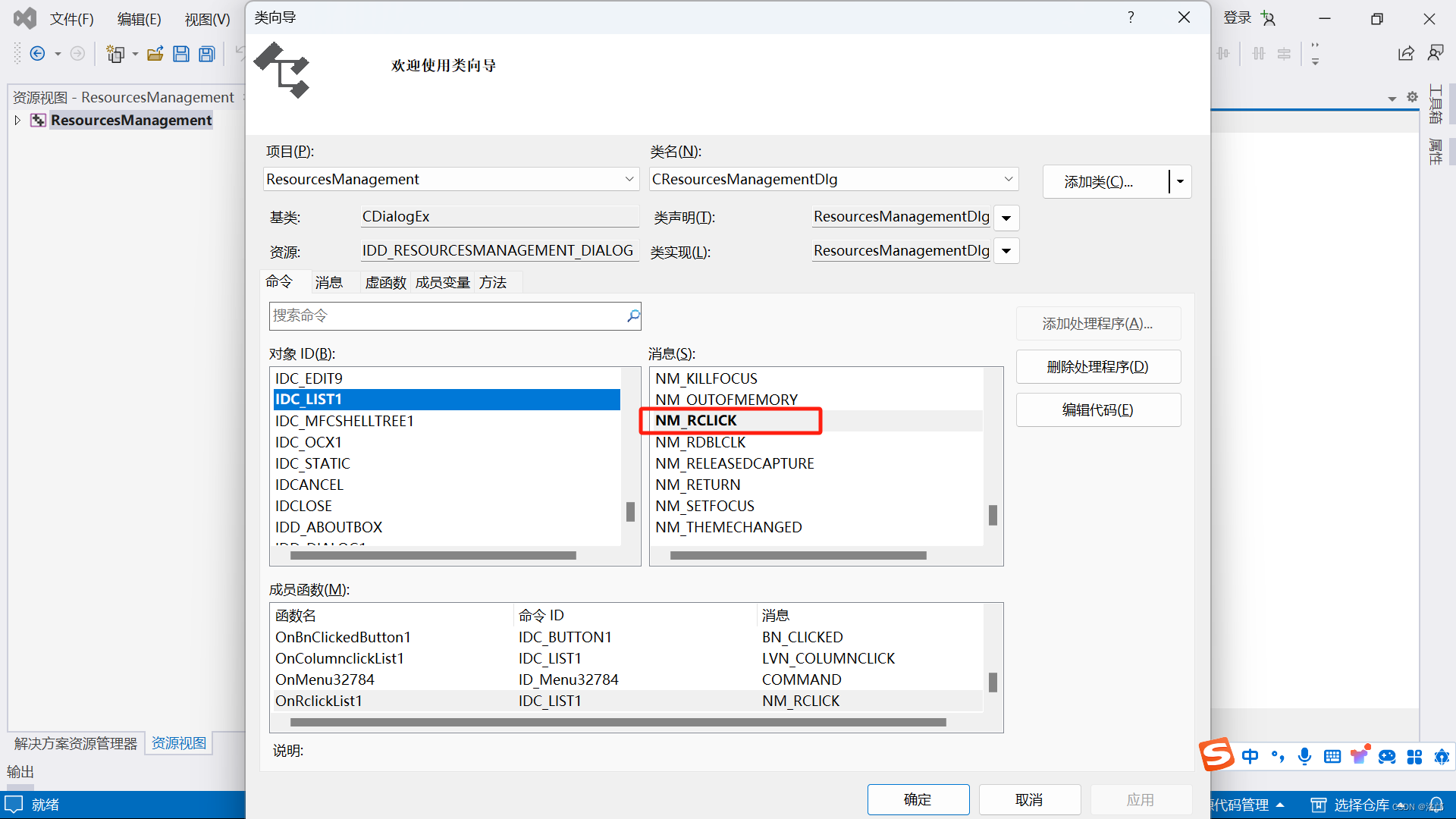Click the class wizard help question mark

pyautogui.click(x=1131, y=17)
